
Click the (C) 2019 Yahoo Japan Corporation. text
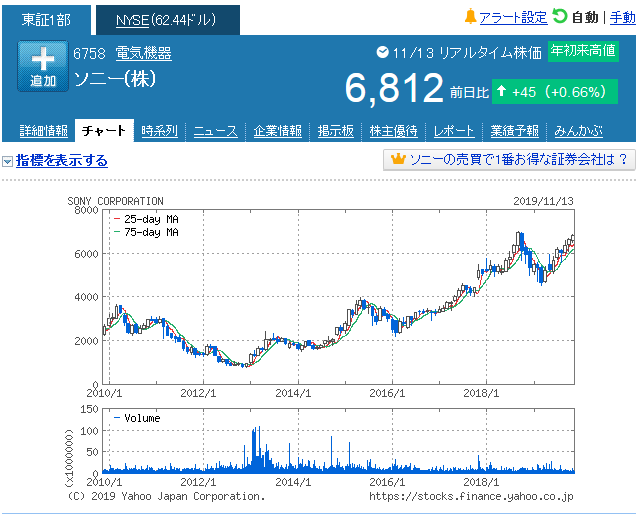(x=166, y=496)
